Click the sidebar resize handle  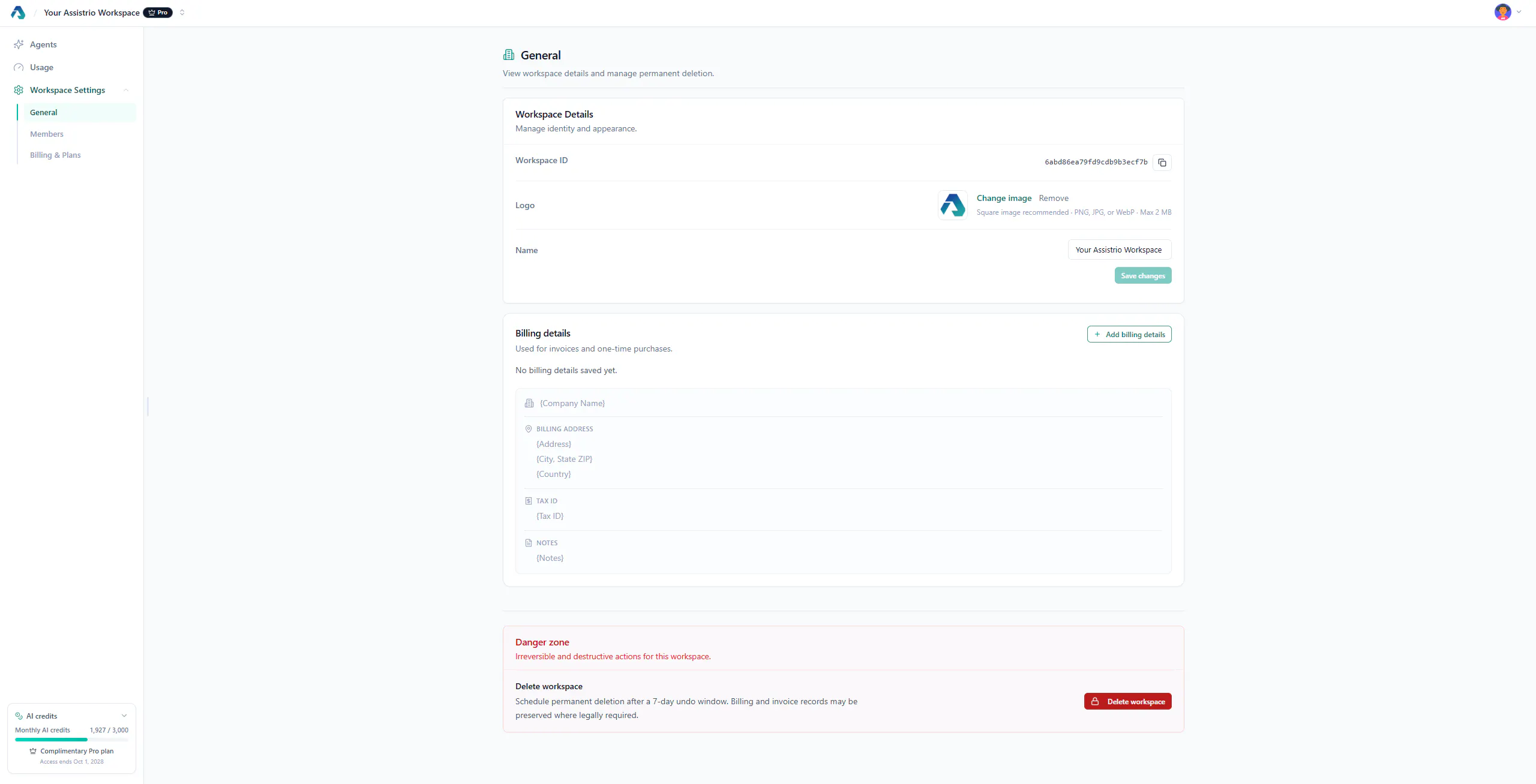(148, 406)
